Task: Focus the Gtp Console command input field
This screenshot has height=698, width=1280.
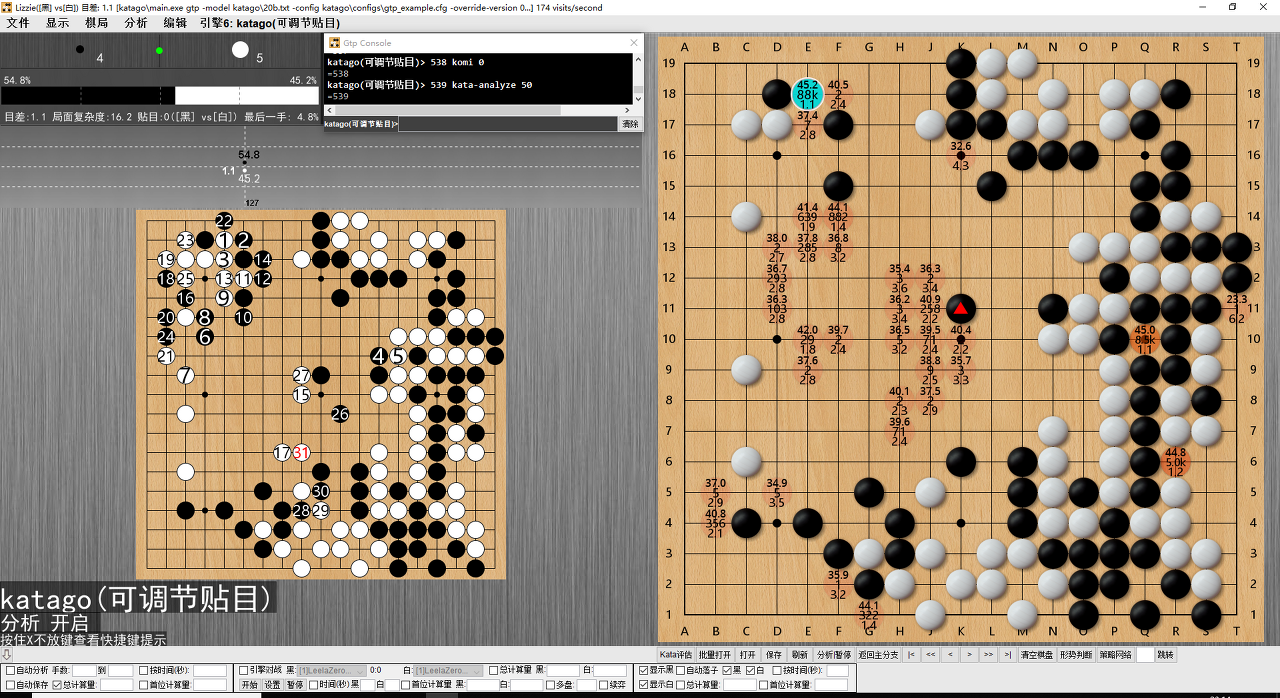Action: (x=507, y=124)
